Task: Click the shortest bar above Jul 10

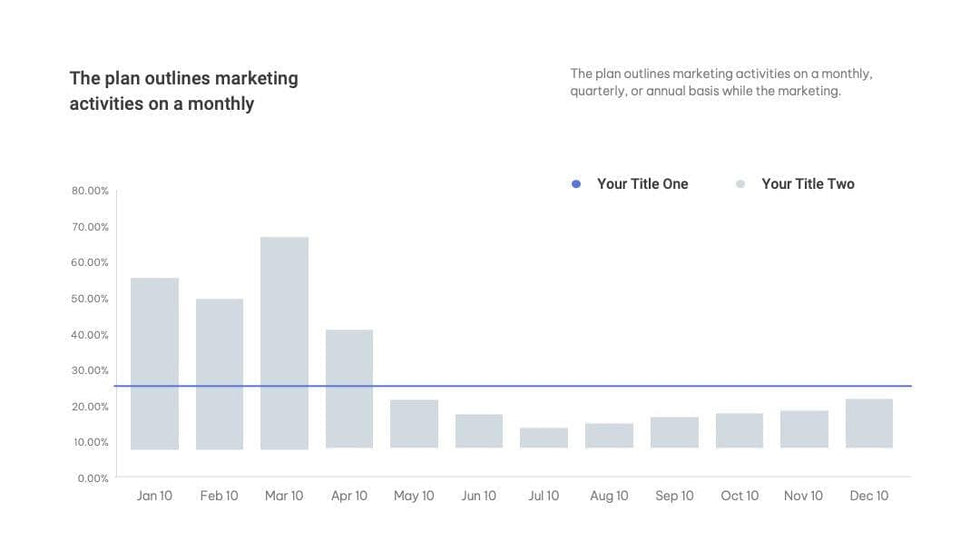Action: pos(544,437)
